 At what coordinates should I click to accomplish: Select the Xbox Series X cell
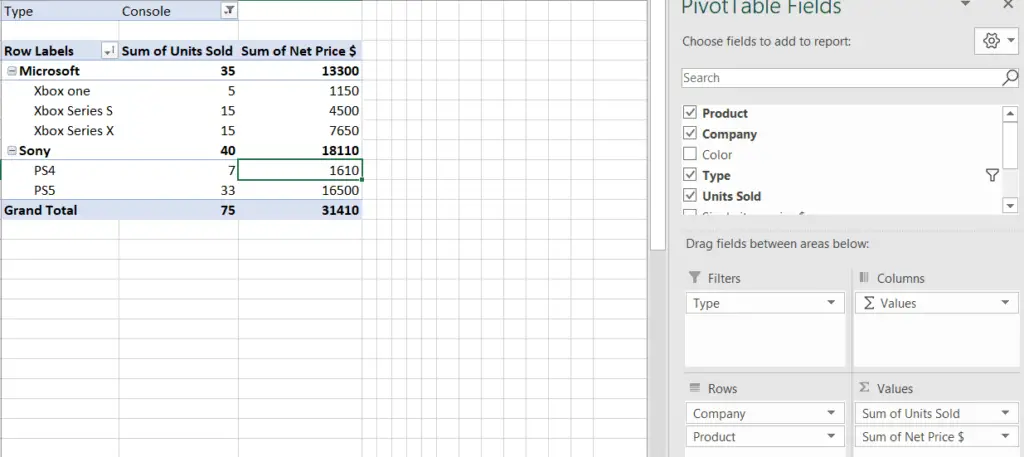click(60, 131)
